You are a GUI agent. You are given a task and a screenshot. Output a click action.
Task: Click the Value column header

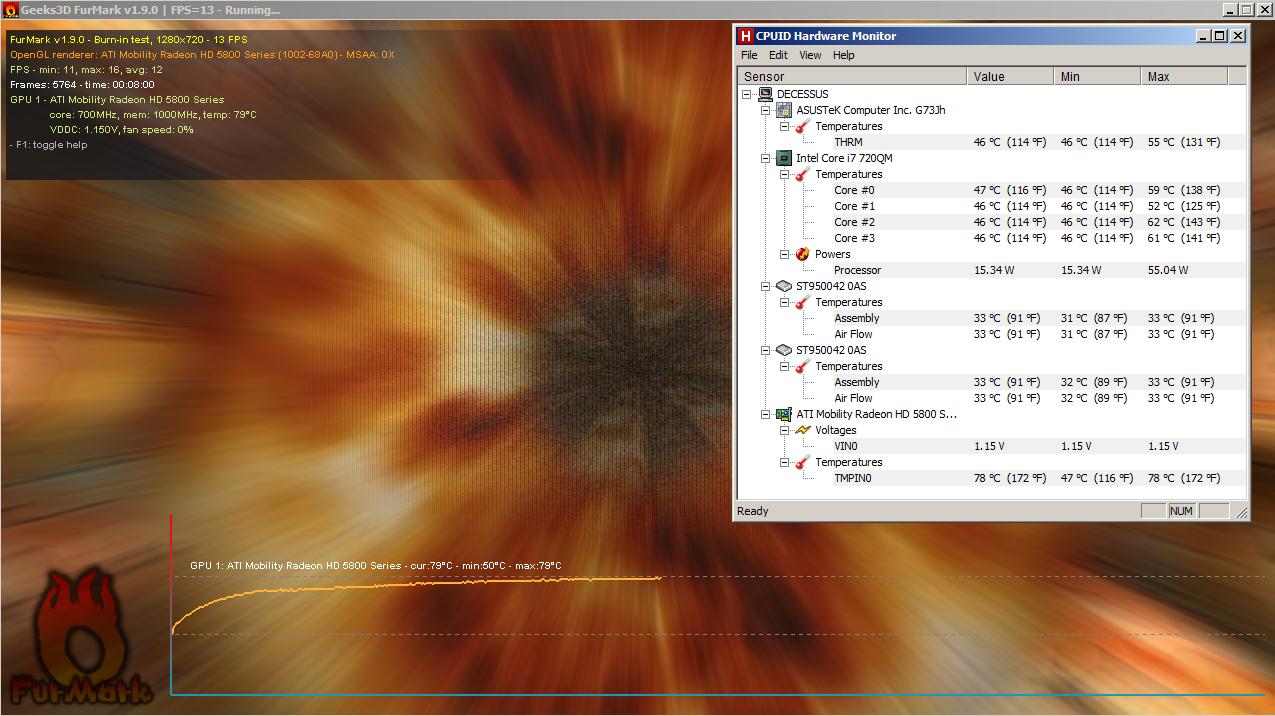coord(1011,76)
